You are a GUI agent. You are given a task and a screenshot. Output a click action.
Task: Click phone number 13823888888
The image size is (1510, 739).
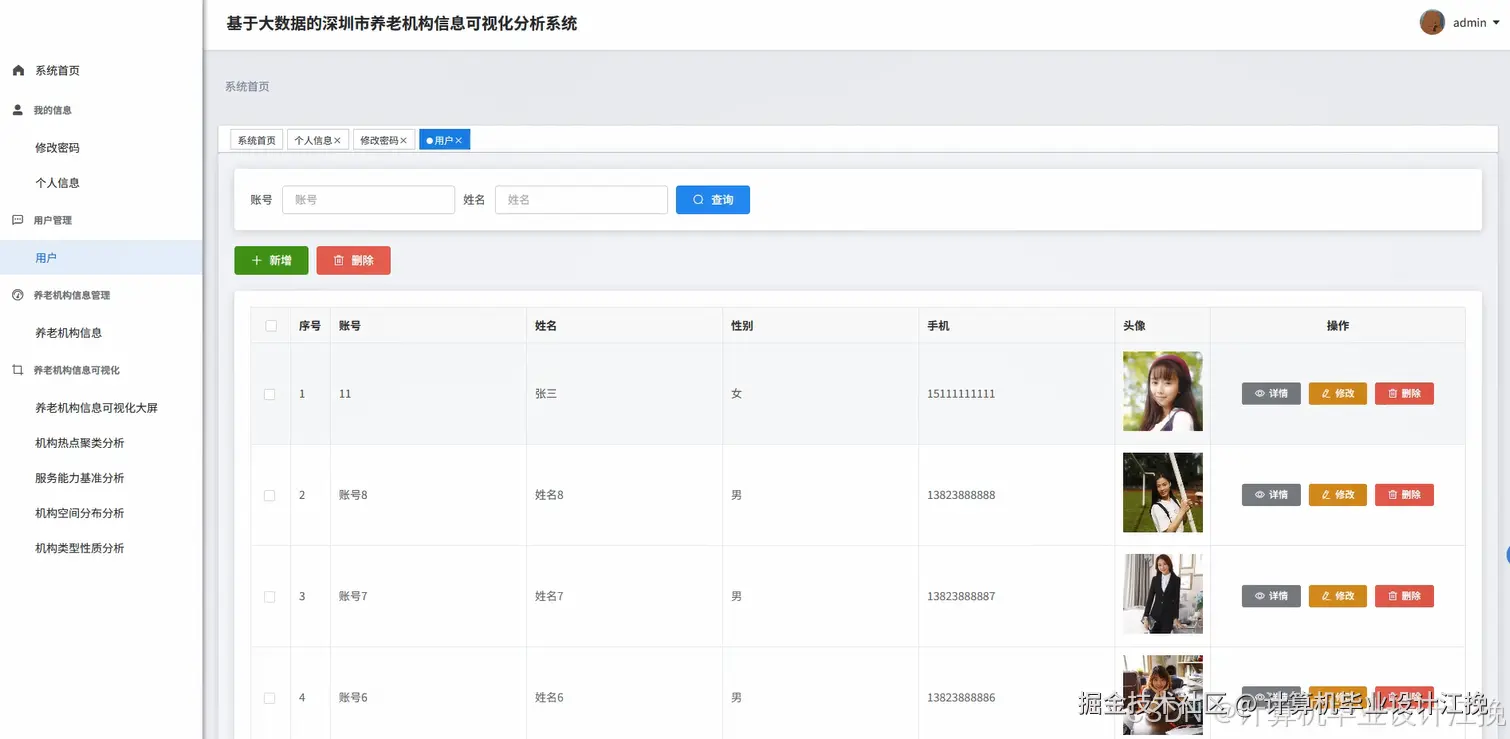click(961, 495)
